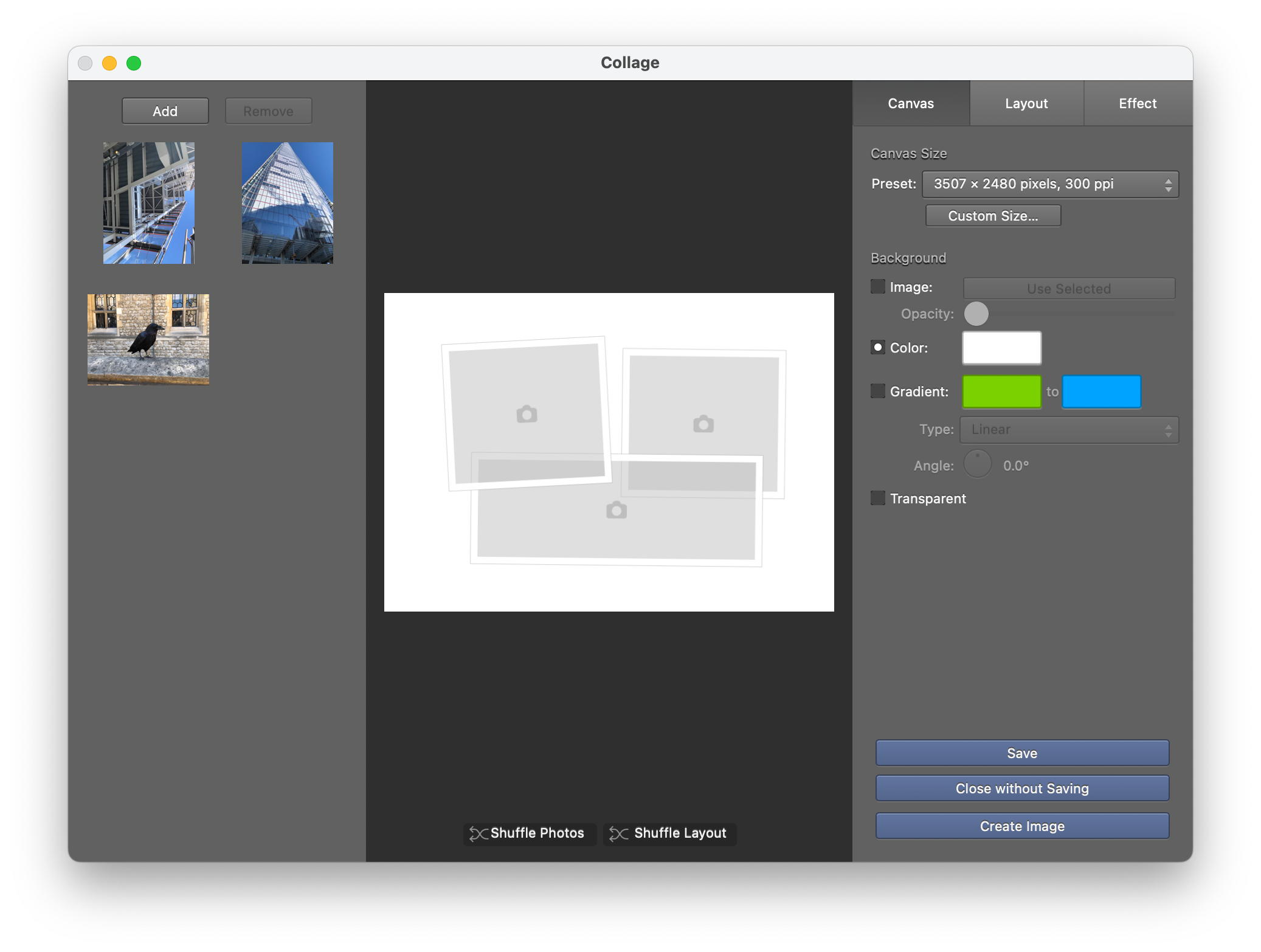Click Create Image button

[x=1022, y=826]
